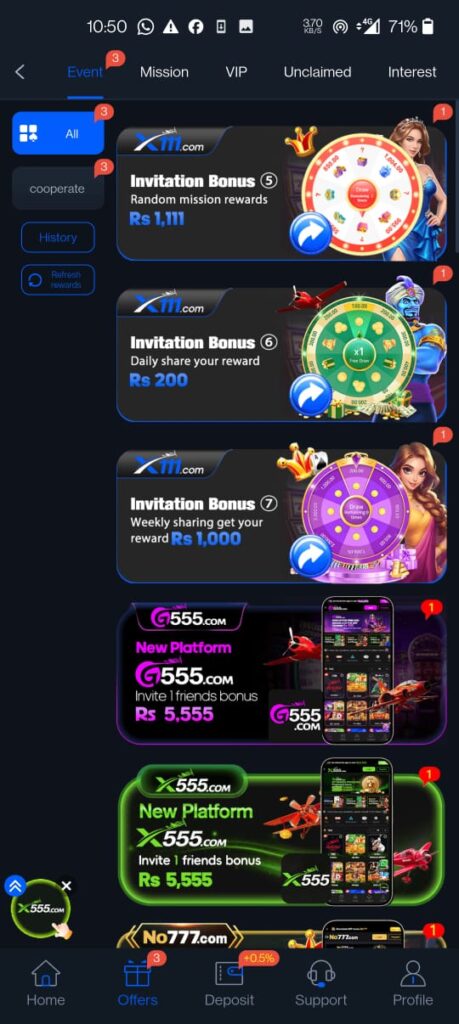
Task: Open Support headset icon
Action: pyautogui.click(x=321, y=973)
